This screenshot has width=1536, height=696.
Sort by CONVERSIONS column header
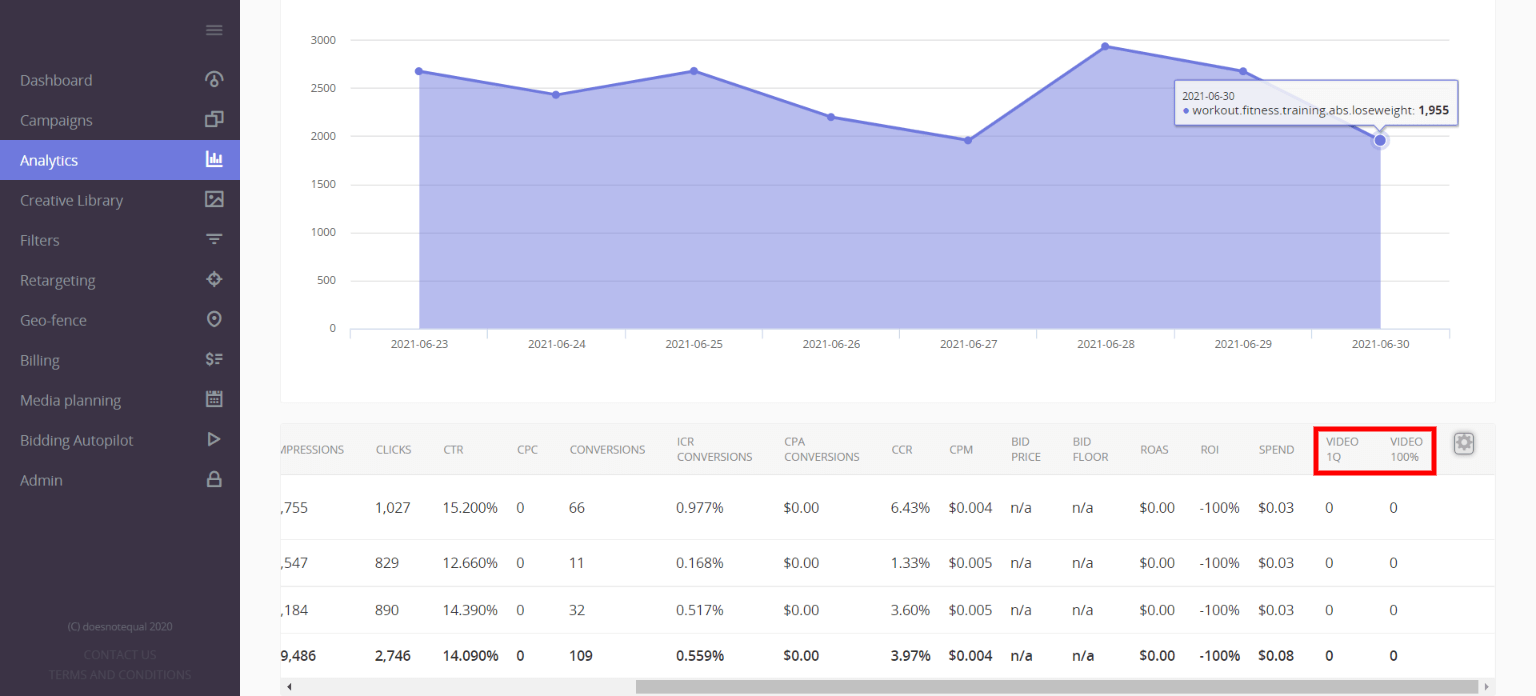pos(607,450)
